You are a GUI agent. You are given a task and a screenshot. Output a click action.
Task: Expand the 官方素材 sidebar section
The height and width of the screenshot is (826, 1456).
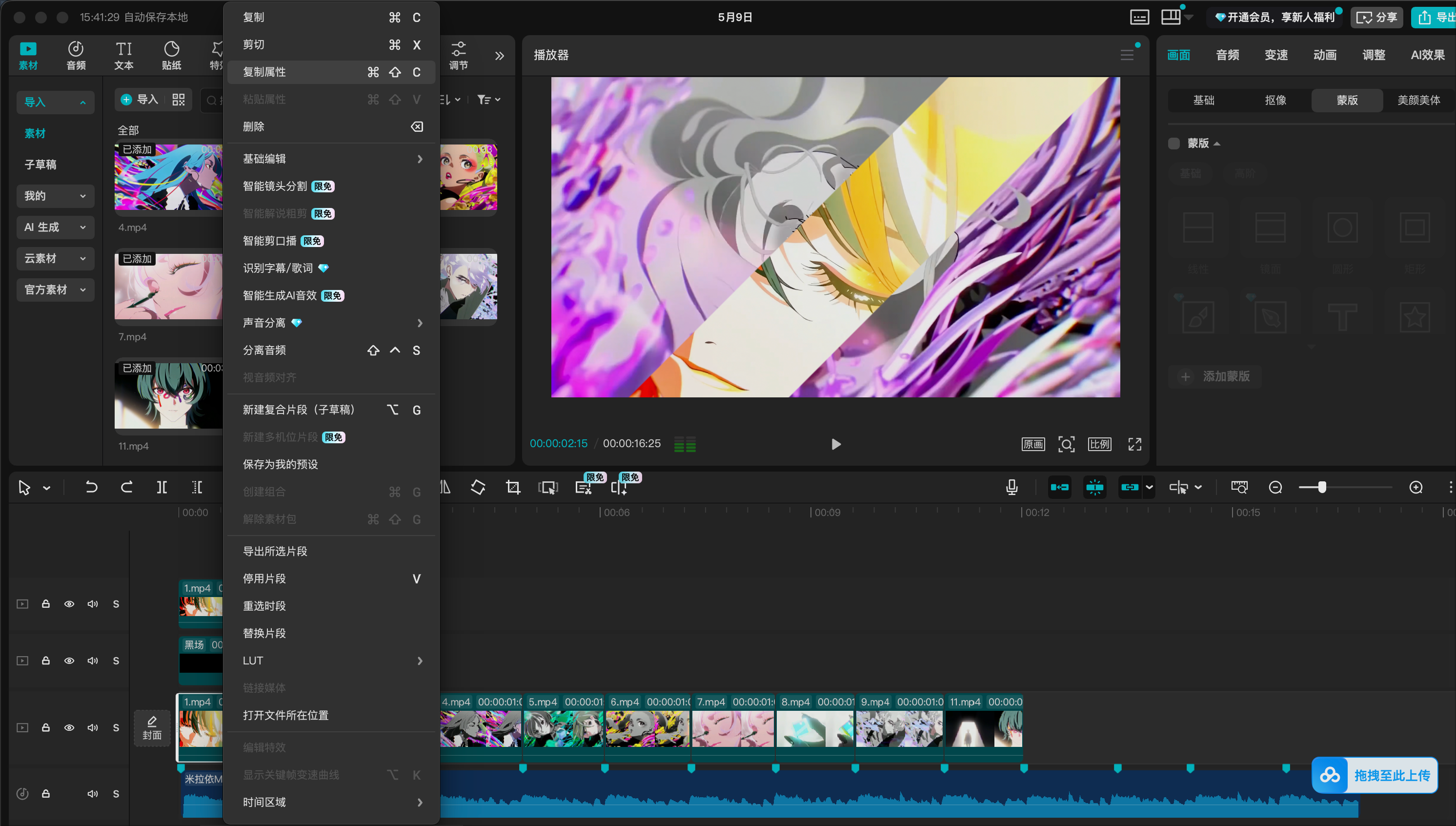click(x=56, y=289)
